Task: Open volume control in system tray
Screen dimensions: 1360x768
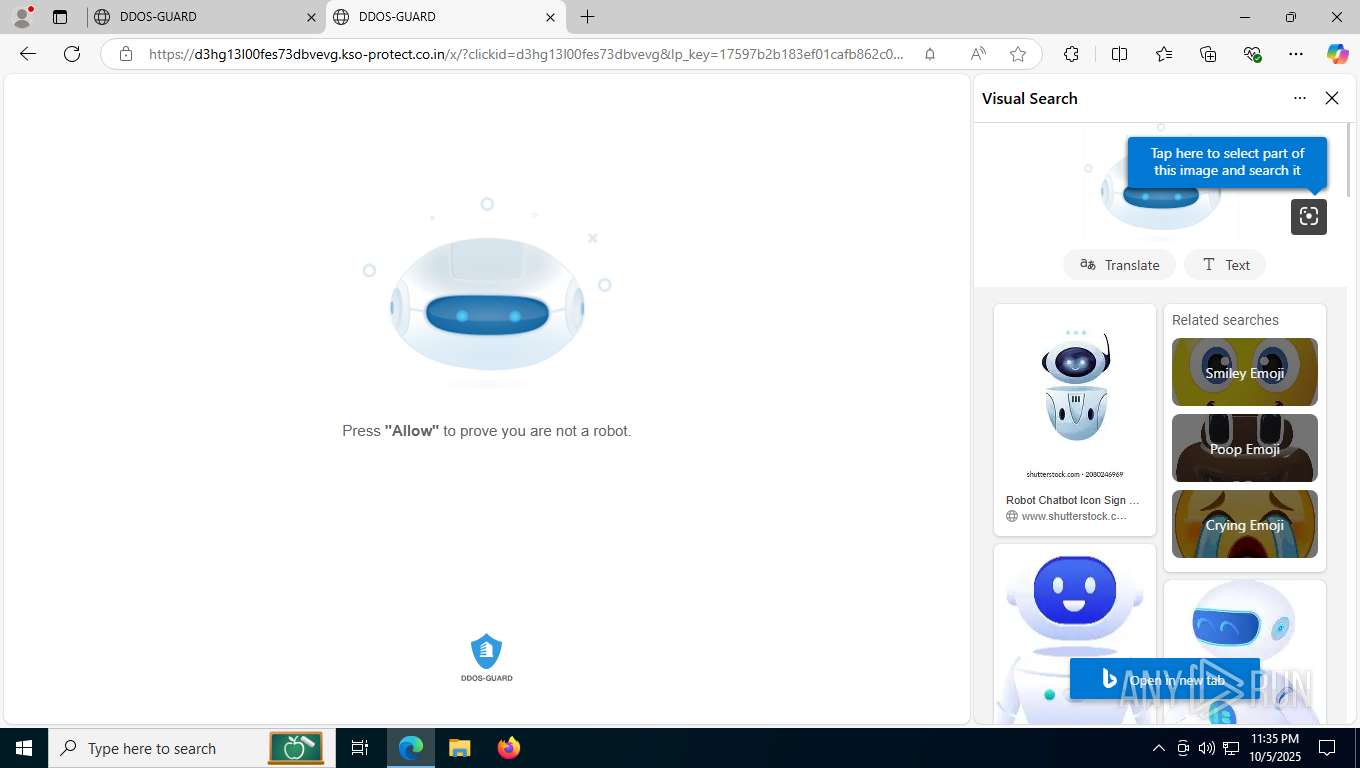Action: point(1207,748)
